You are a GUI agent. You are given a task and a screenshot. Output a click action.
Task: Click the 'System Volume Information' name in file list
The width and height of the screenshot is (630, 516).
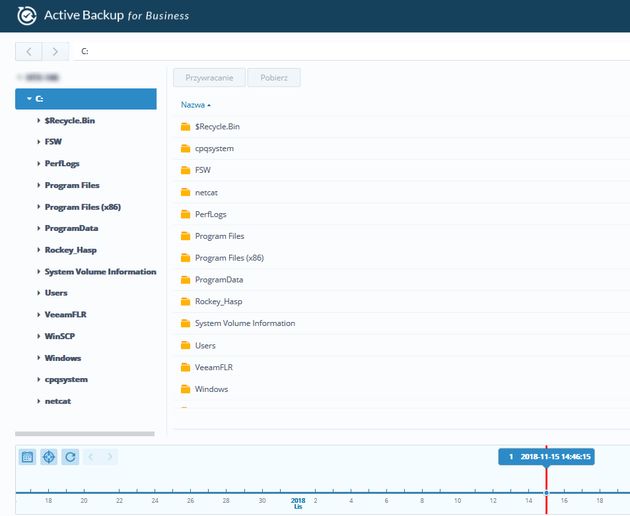click(x=245, y=324)
